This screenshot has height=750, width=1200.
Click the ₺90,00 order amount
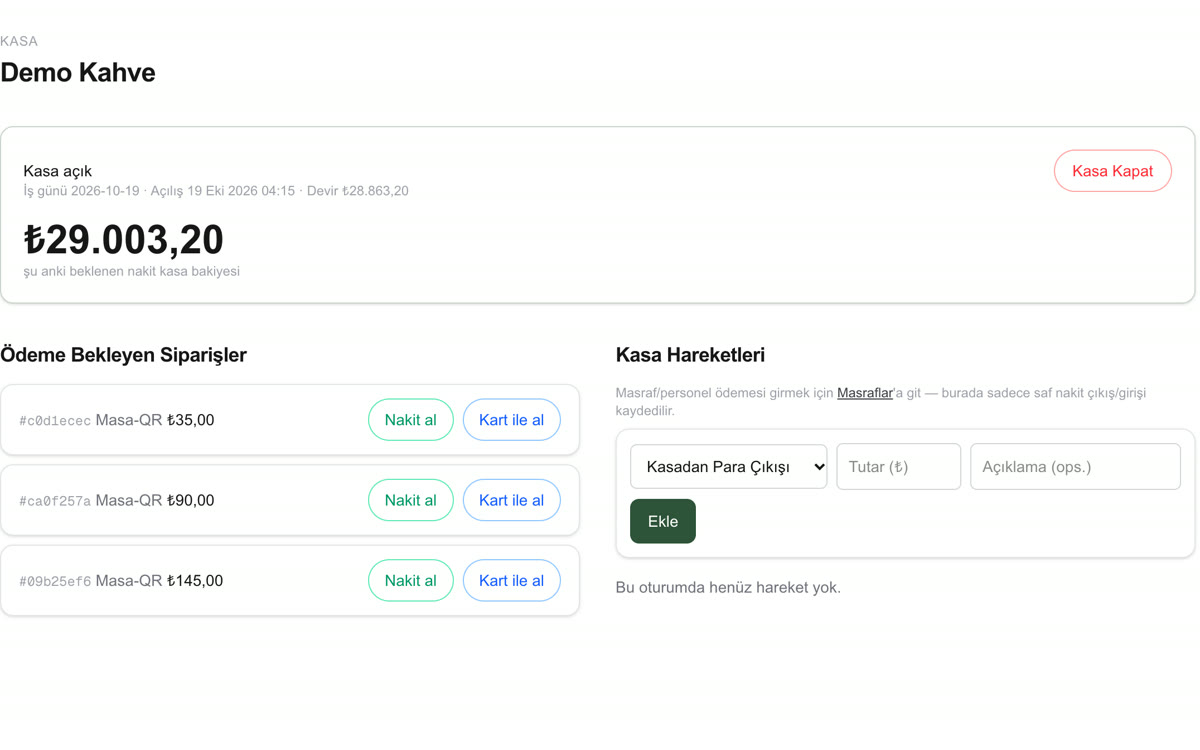(190, 500)
